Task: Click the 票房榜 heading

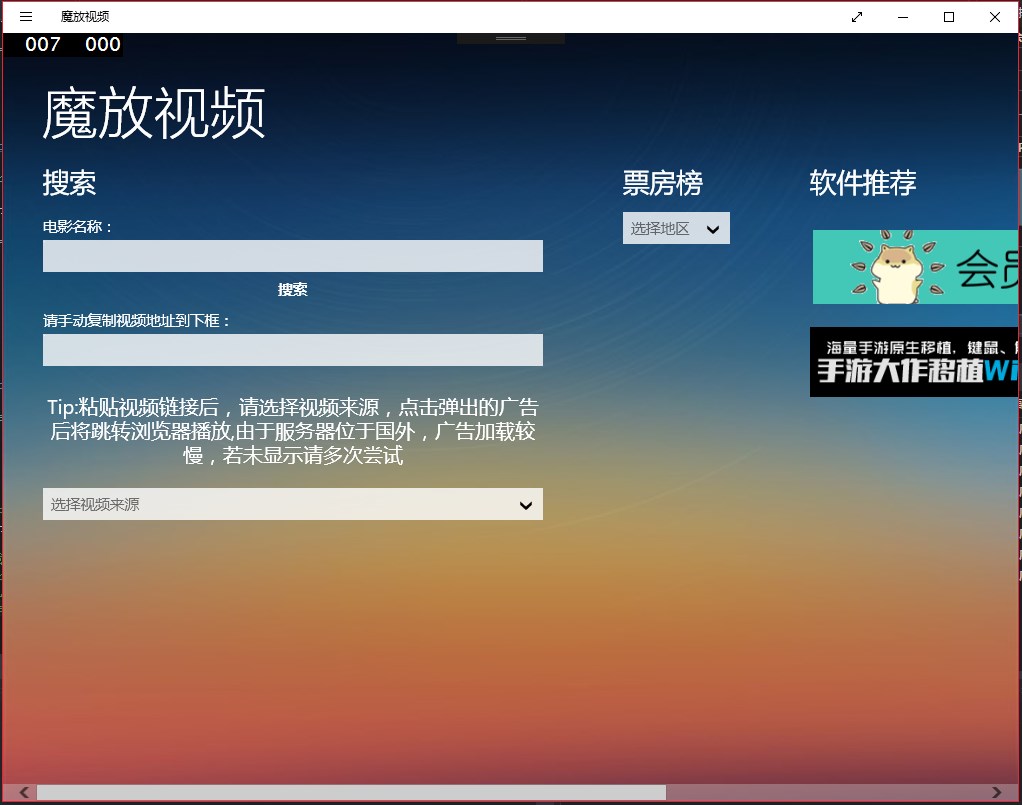Action: coord(662,183)
